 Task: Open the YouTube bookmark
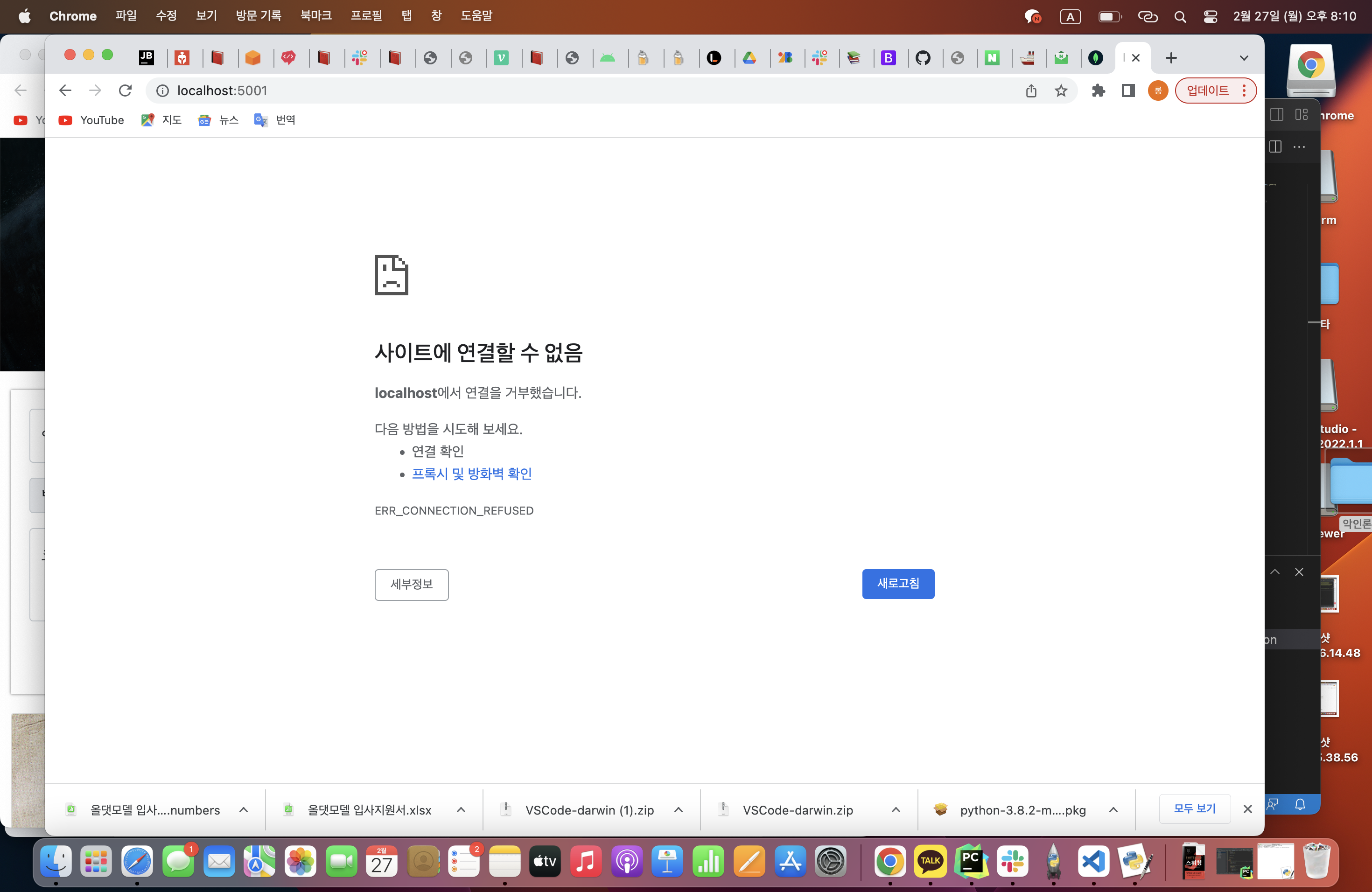tap(91, 120)
